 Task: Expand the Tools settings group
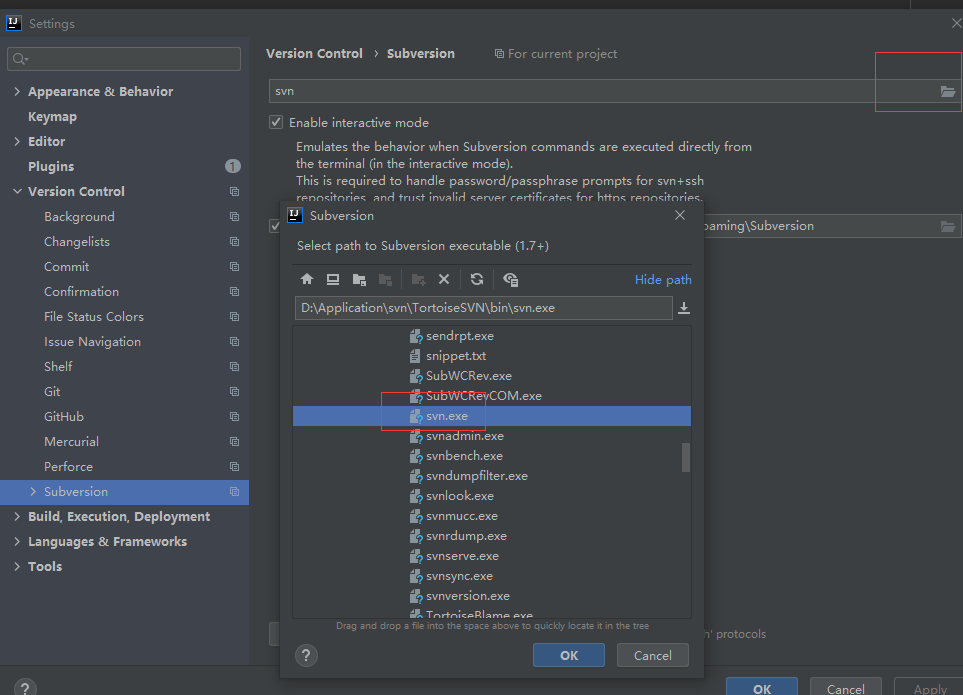click(x=17, y=566)
